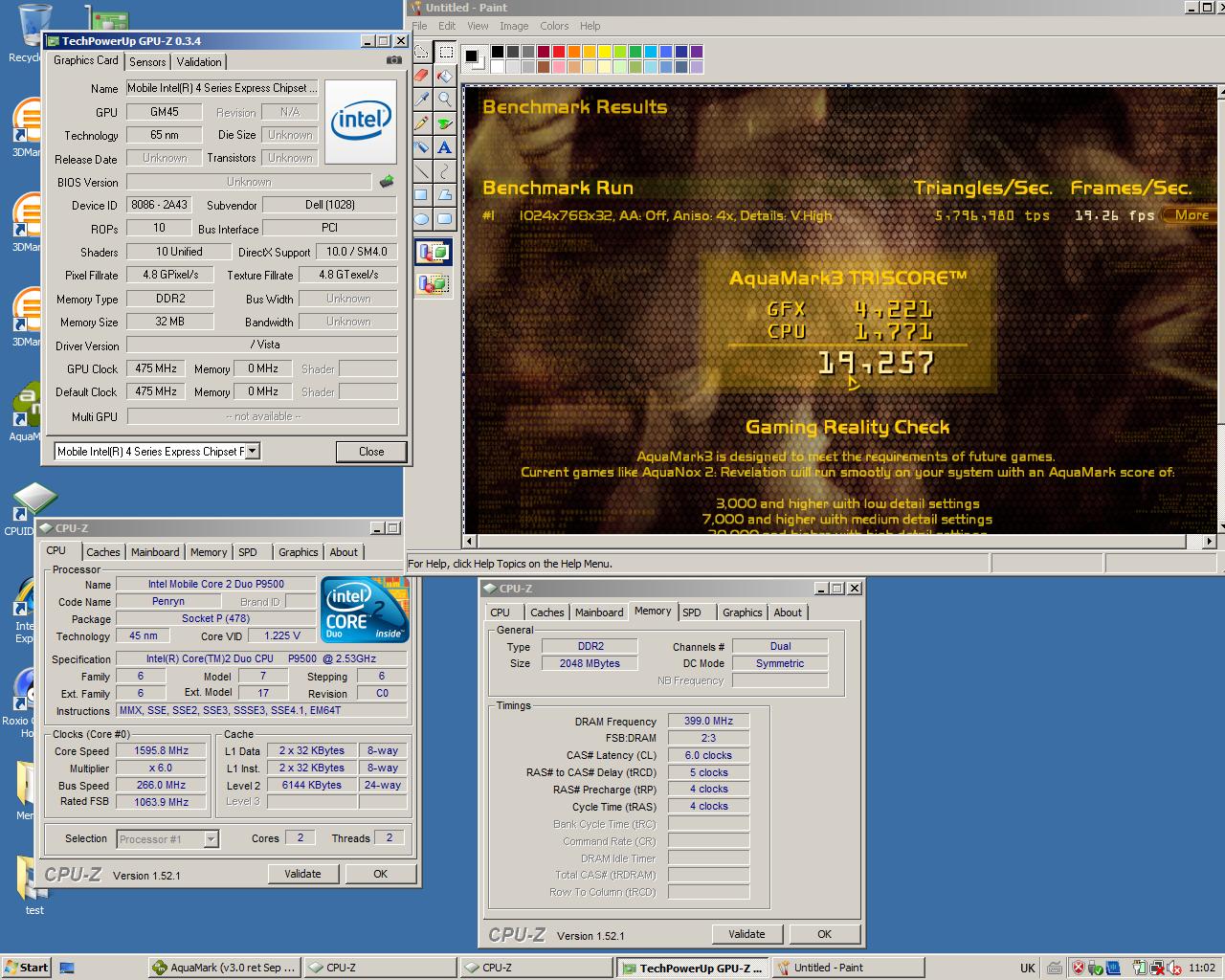Switch to Validation tab in GPU-Z
This screenshot has height=980, width=1225.
tap(199, 62)
